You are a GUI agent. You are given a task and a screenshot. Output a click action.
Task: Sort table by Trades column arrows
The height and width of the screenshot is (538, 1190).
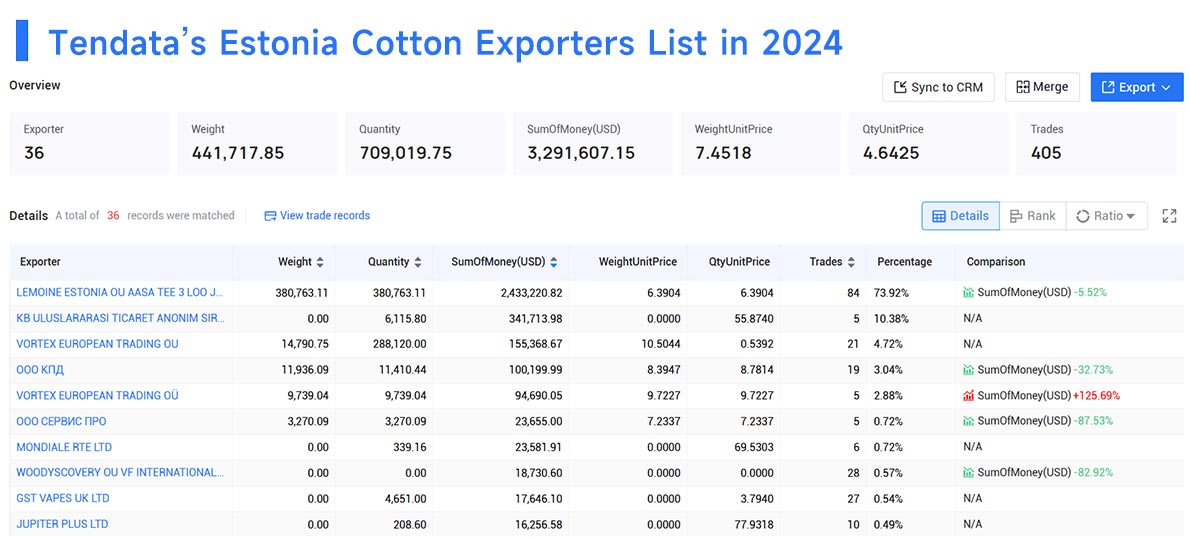click(852, 262)
